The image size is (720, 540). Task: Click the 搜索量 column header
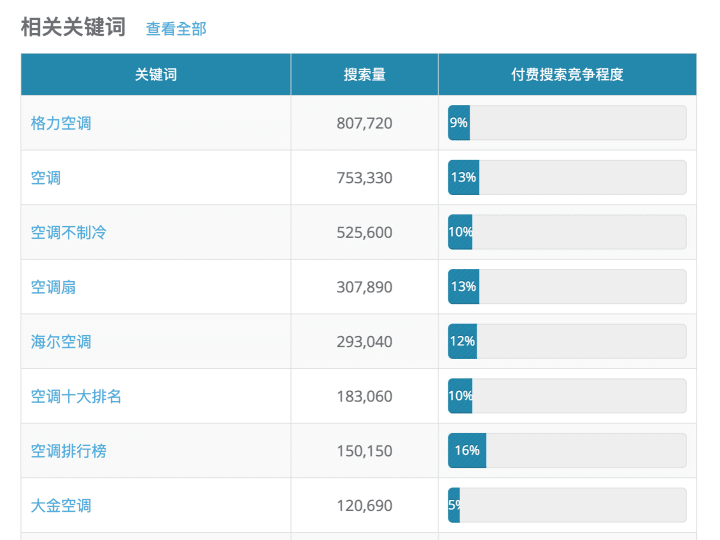click(365, 74)
